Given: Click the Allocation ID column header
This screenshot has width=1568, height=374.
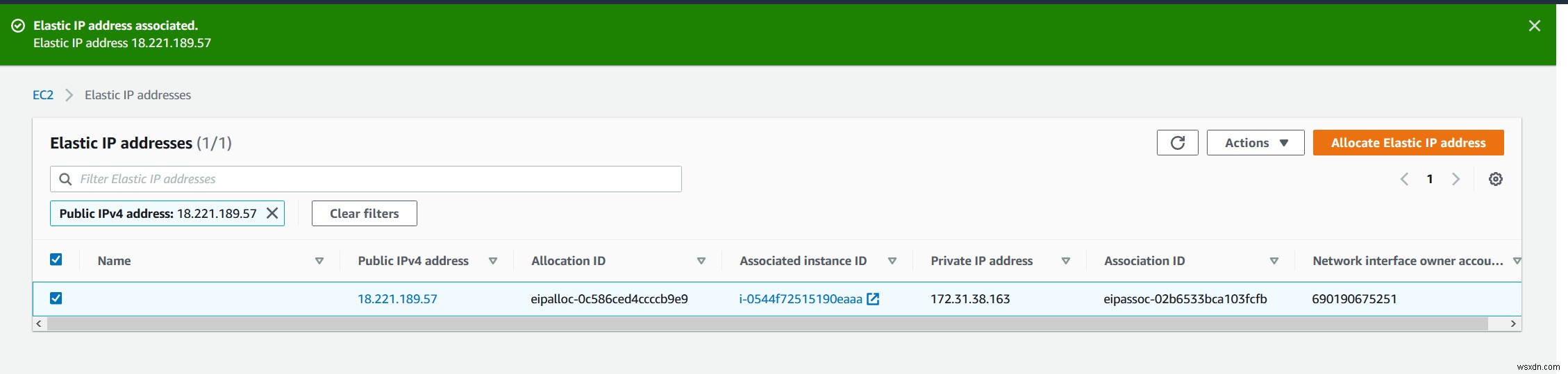Looking at the screenshot, I should point(568,261).
